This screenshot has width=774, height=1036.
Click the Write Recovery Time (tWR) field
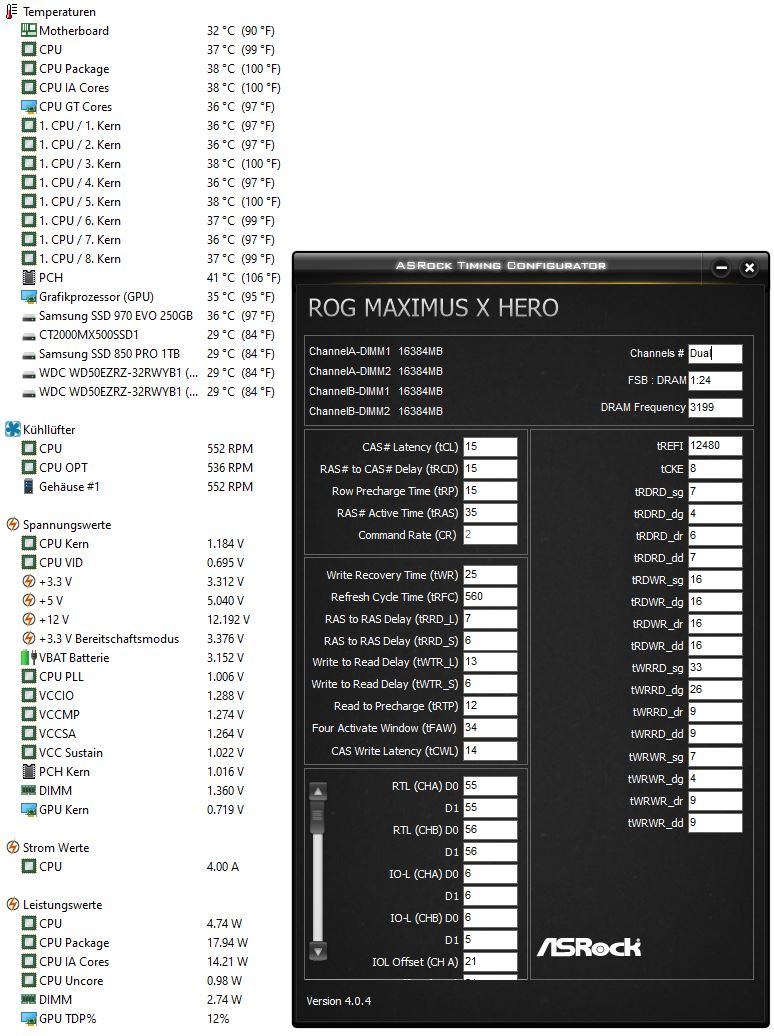(490, 575)
